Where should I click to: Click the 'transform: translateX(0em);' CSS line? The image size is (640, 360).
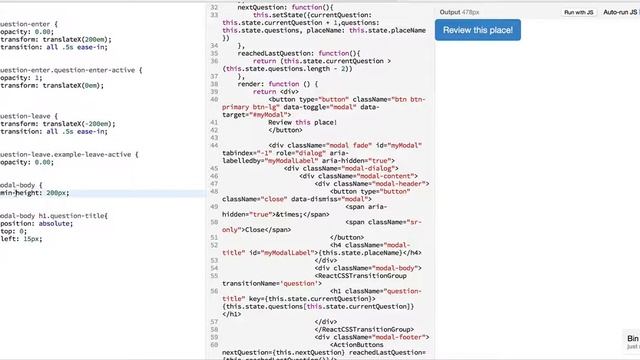[x=52, y=86]
